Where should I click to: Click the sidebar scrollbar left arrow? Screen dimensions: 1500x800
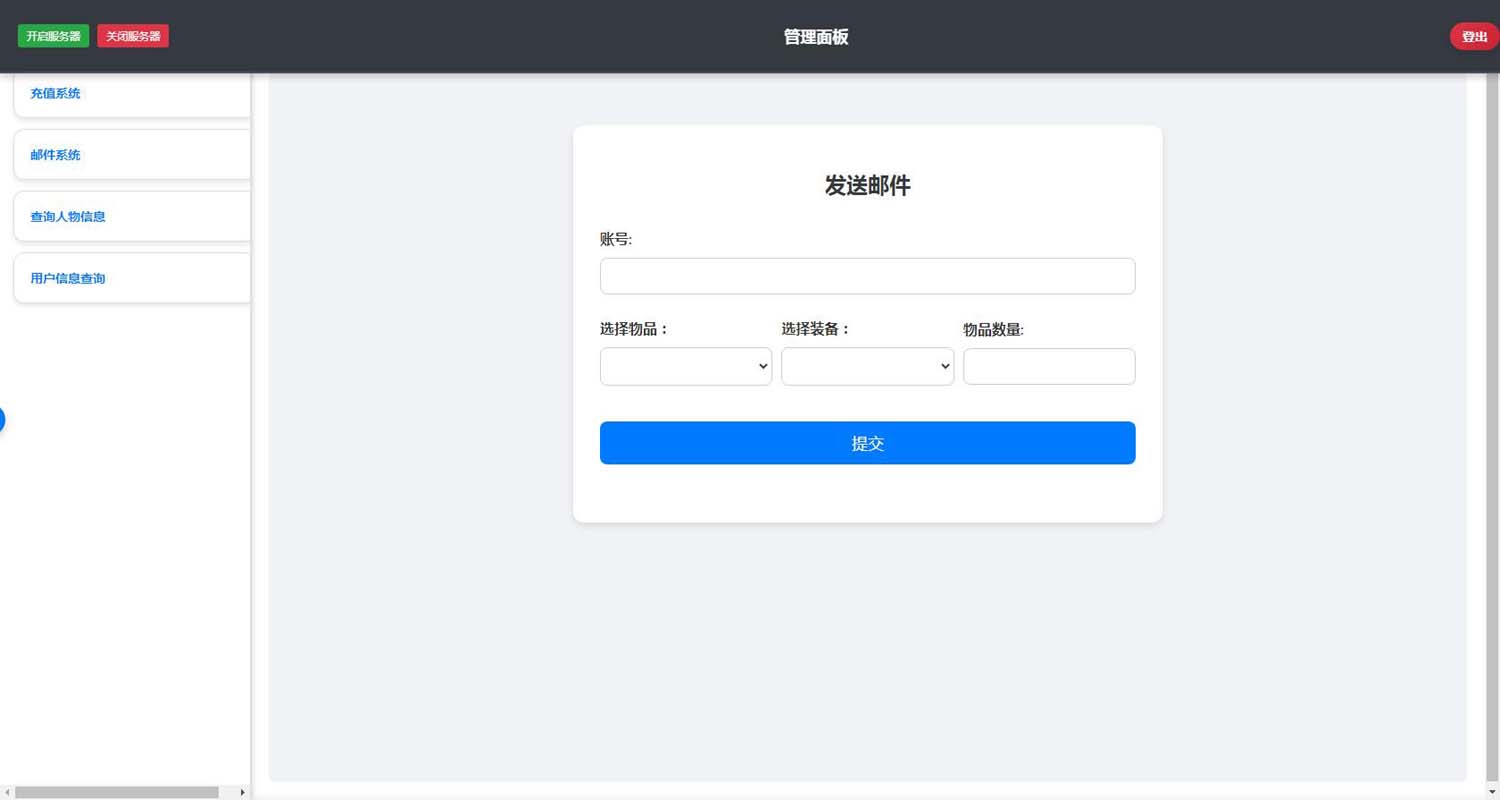pos(8,792)
